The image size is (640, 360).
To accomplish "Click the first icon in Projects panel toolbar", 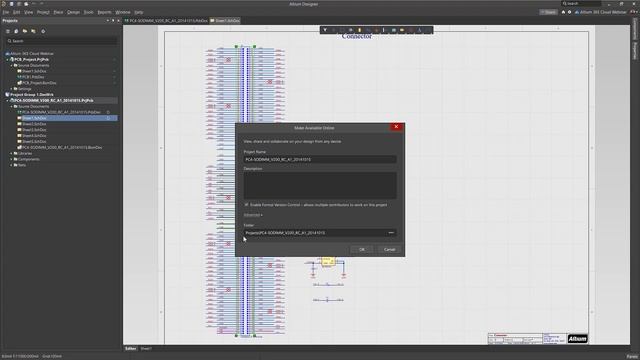I will (8, 31).
